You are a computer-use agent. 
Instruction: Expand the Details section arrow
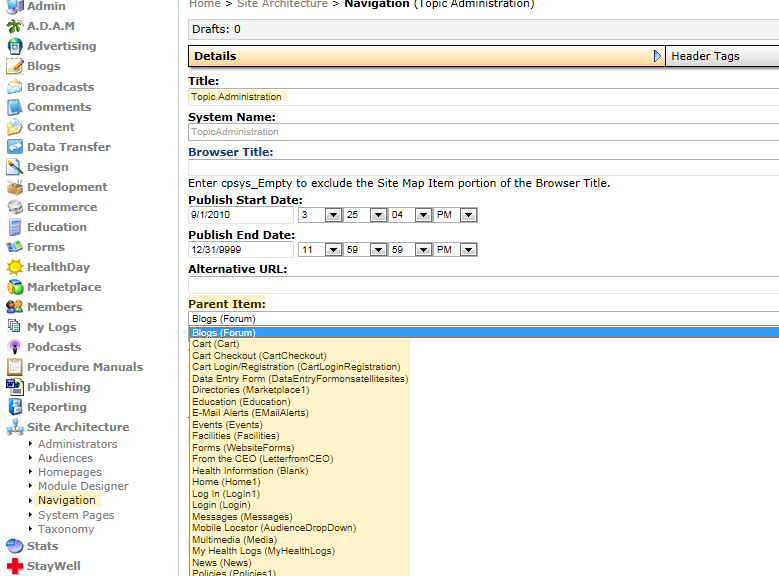click(657, 56)
